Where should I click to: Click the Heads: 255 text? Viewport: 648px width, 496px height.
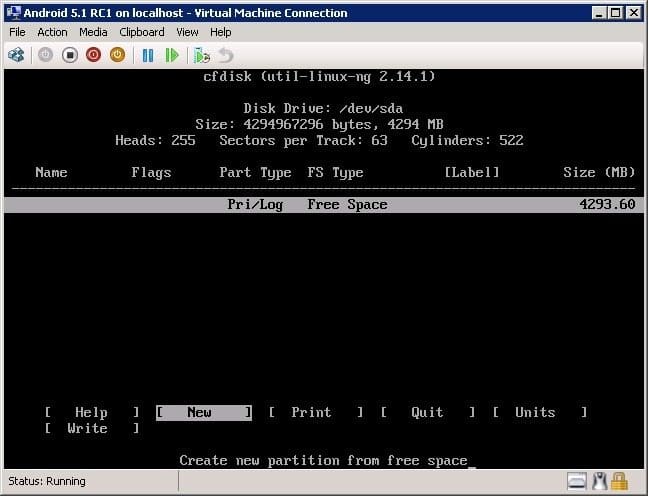point(155,141)
